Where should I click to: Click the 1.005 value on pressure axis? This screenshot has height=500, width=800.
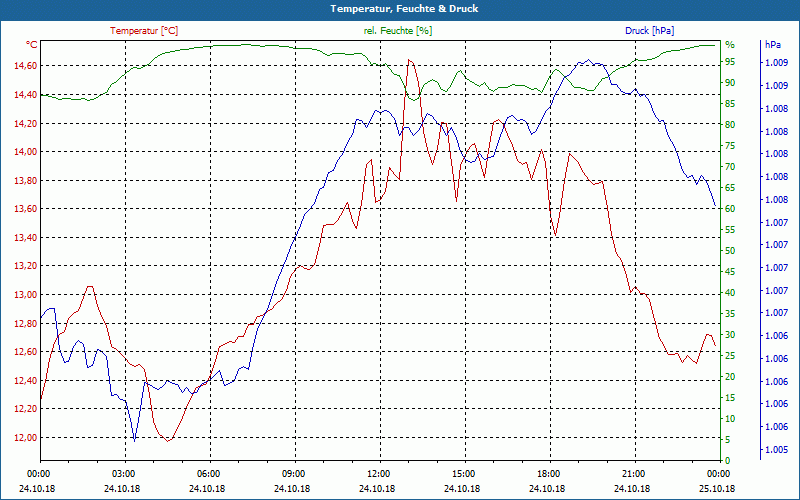click(776, 450)
